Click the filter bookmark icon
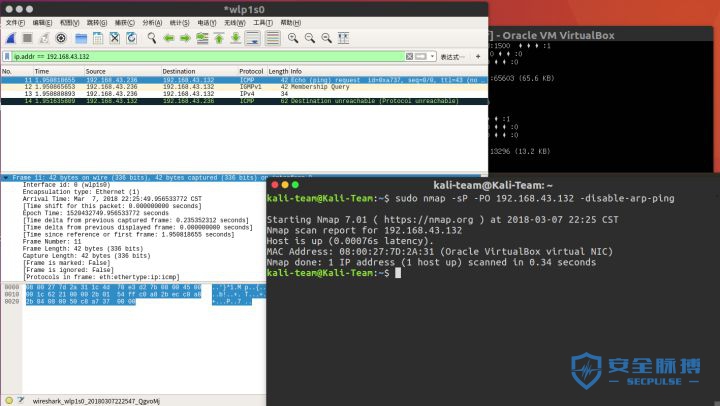The image size is (720, 406). tap(7, 56)
